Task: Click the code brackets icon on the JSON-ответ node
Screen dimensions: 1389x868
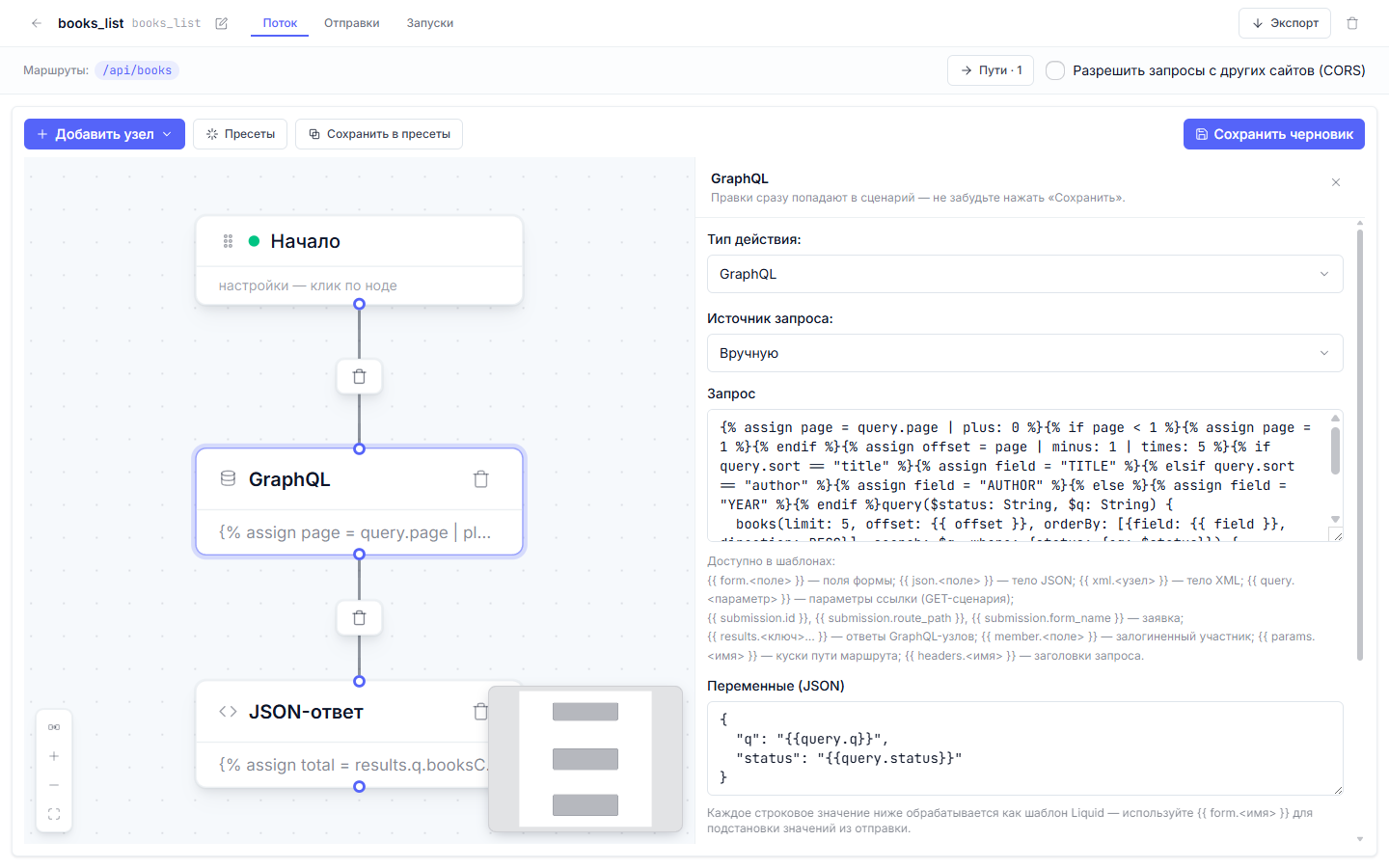Action: [x=228, y=712]
